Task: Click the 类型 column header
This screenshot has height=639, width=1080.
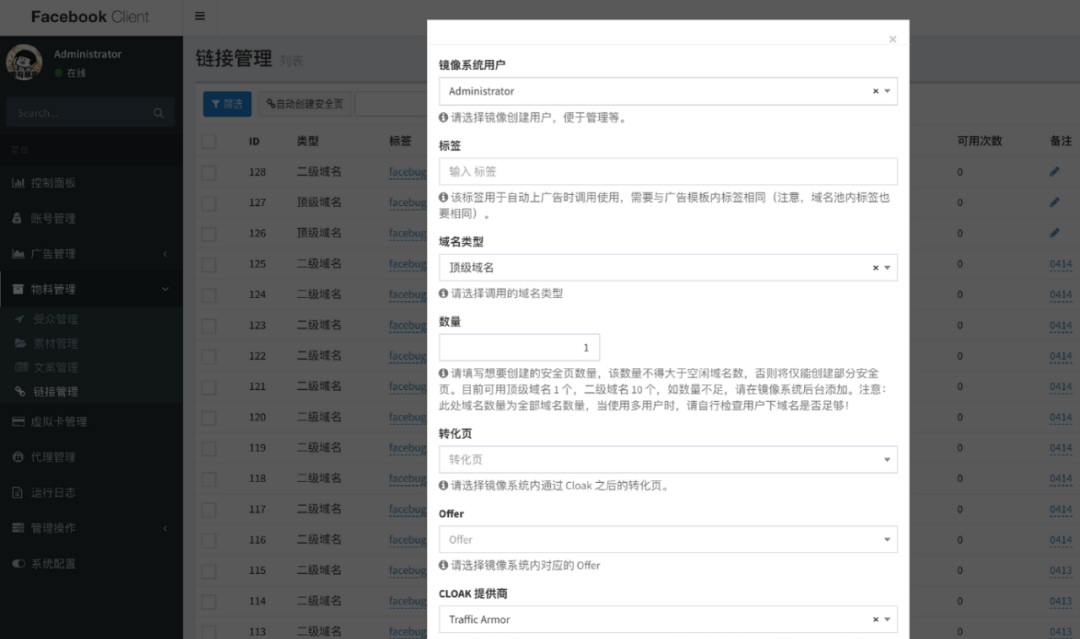Action: [308, 140]
